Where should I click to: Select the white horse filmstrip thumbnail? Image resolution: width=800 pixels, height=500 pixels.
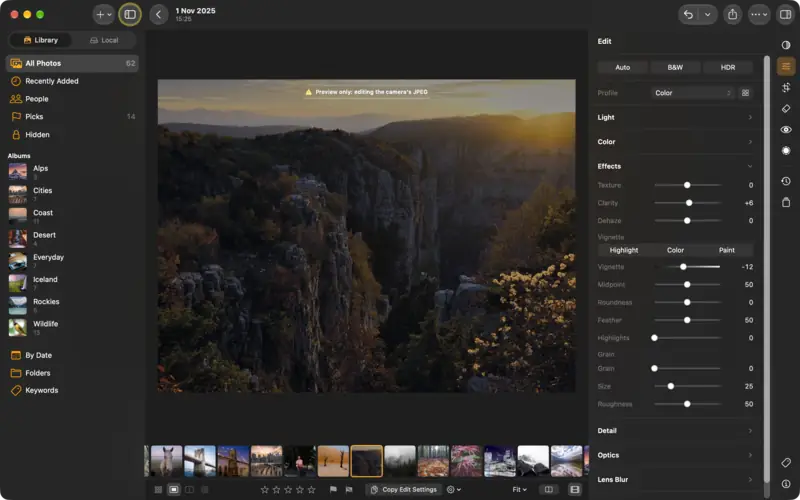(x=166, y=461)
